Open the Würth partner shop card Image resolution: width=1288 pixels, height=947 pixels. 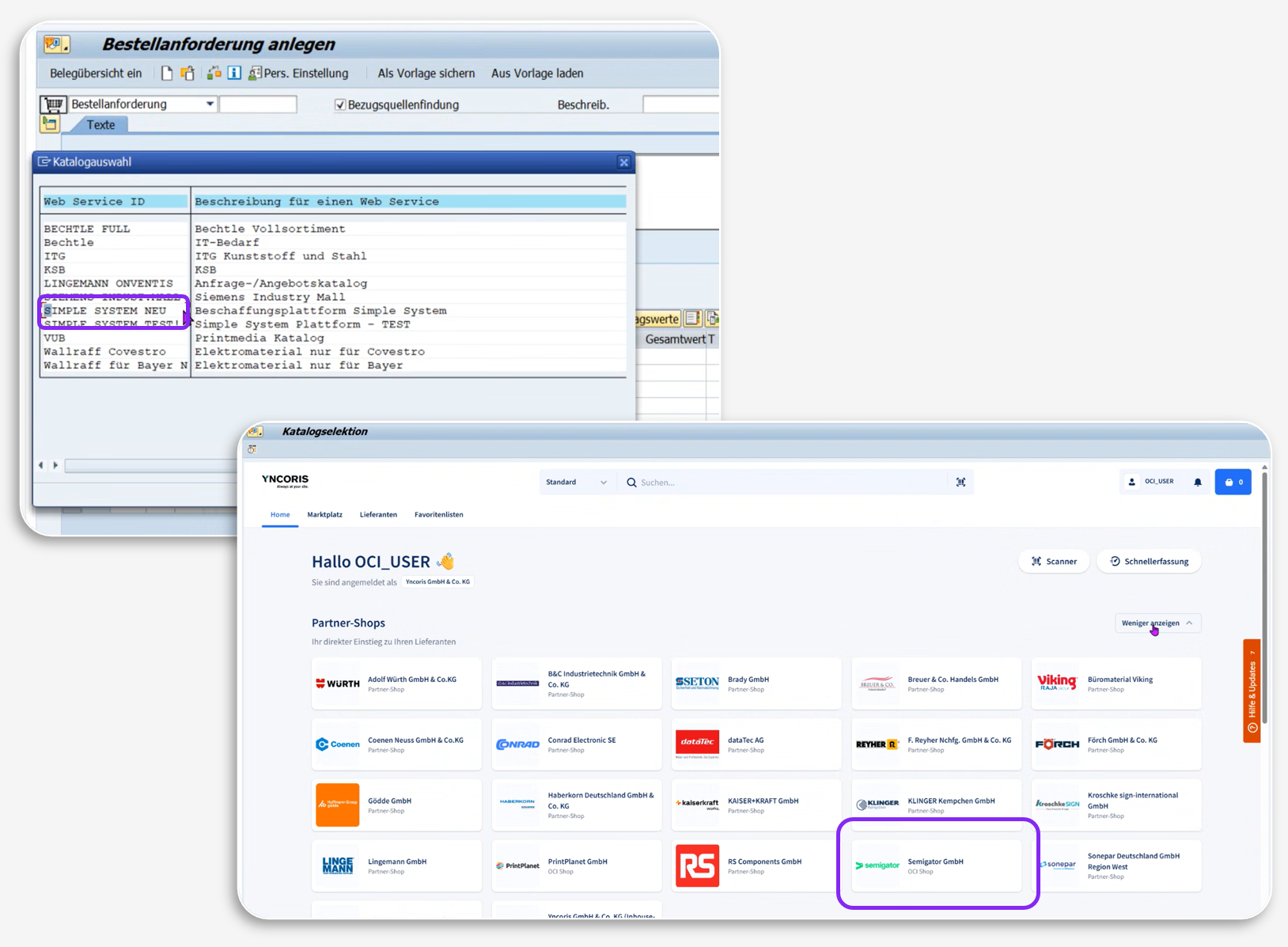tap(396, 684)
